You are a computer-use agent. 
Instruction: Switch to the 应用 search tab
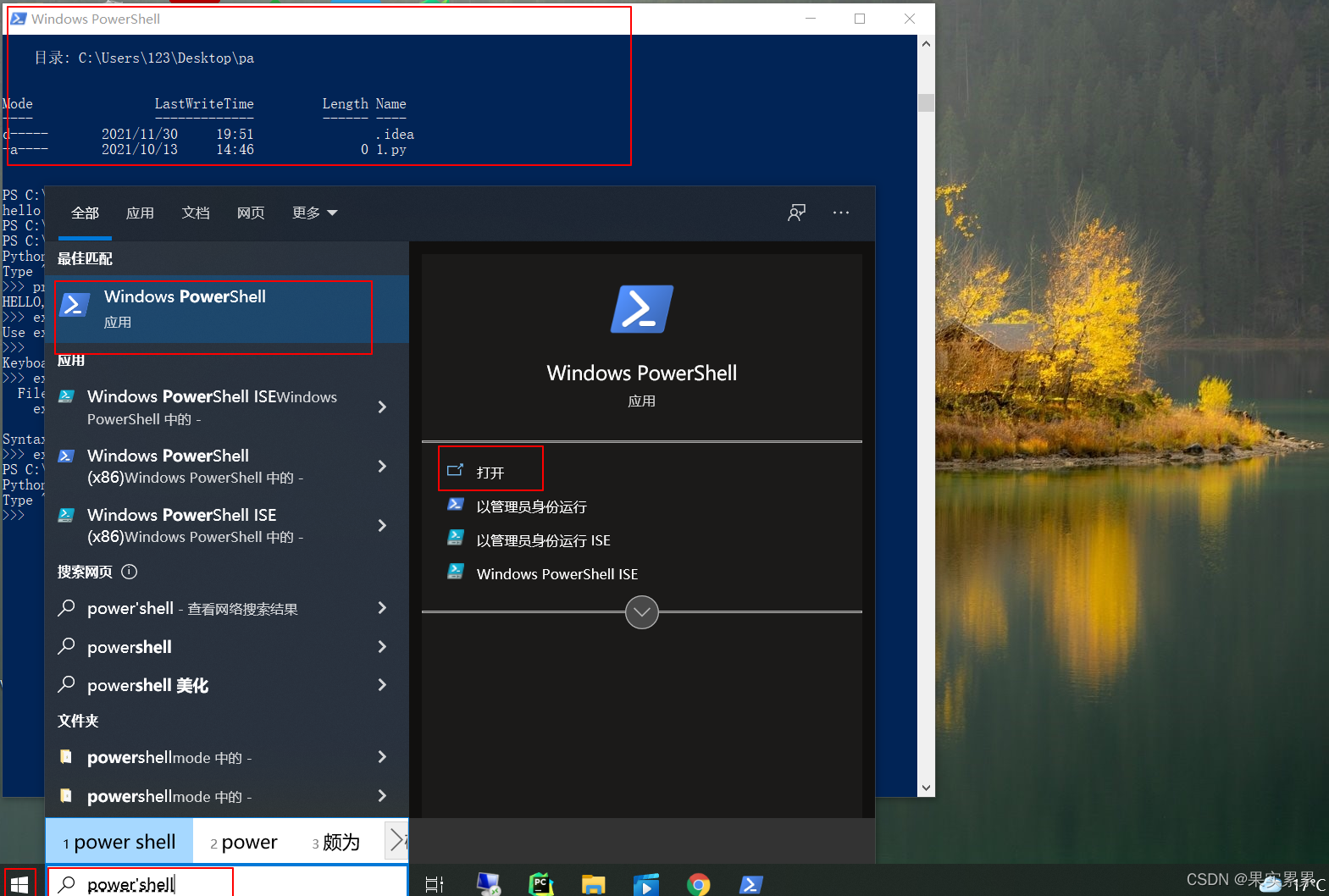point(140,213)
